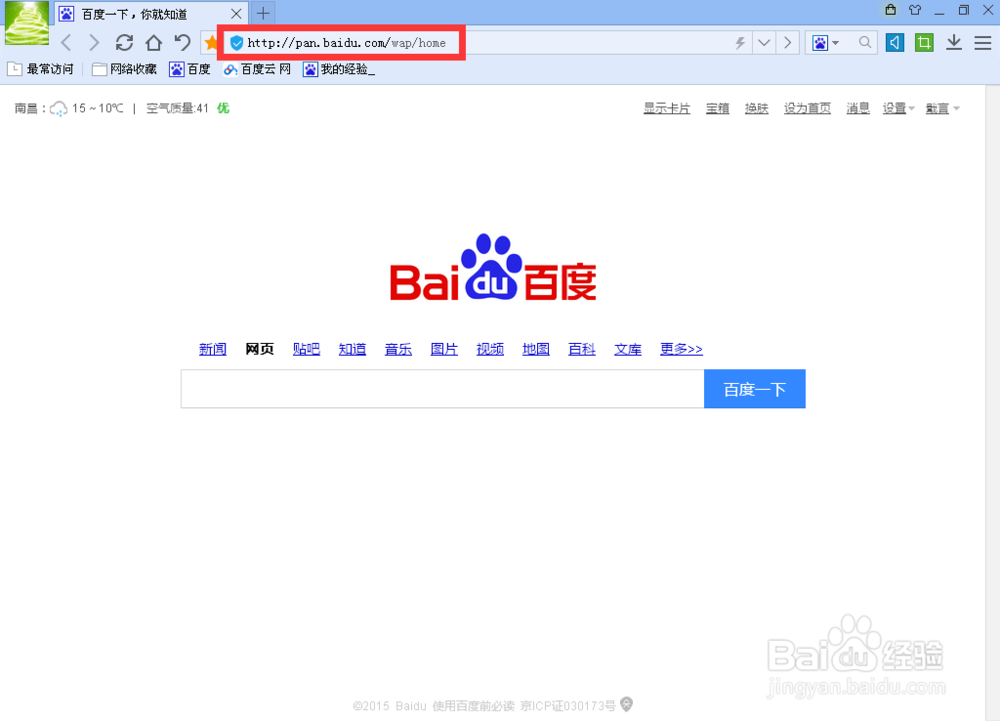This screenshot has width=1000, height=721.
Task: Click the Baidu logo
Action: pyautogui.click(x=493, y=267)
